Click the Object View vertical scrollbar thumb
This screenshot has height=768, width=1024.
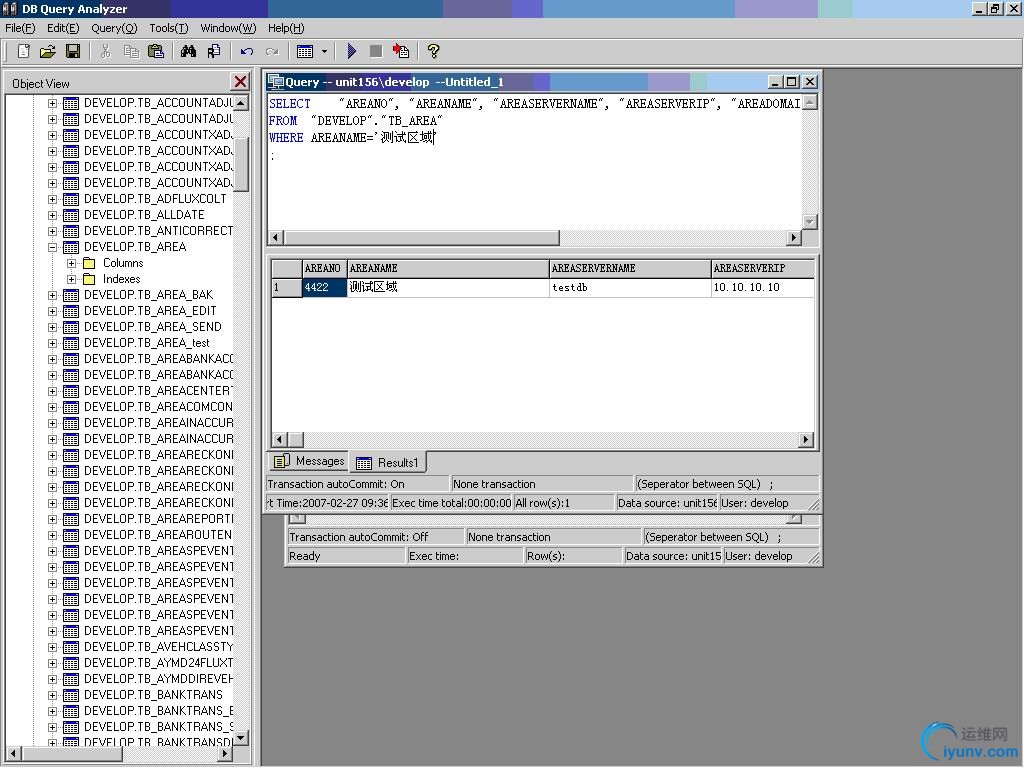click(241, 163)
